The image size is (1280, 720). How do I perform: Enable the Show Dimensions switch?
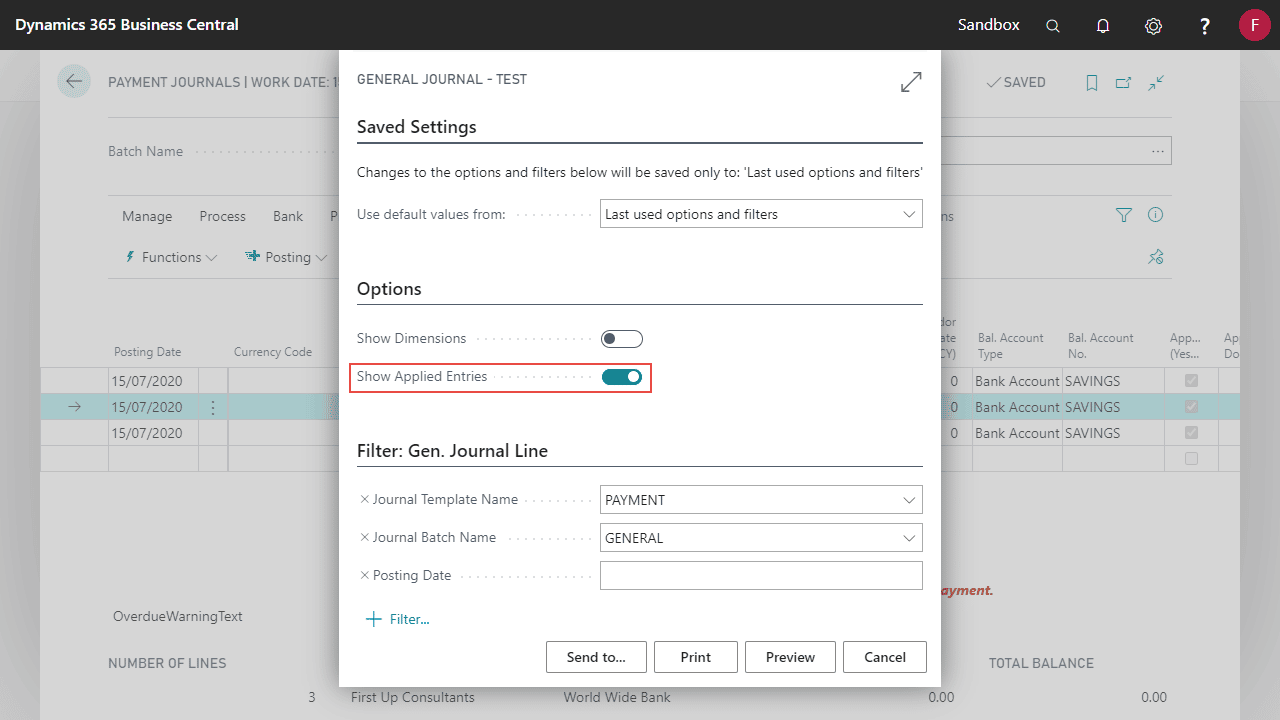coord(621,339)
